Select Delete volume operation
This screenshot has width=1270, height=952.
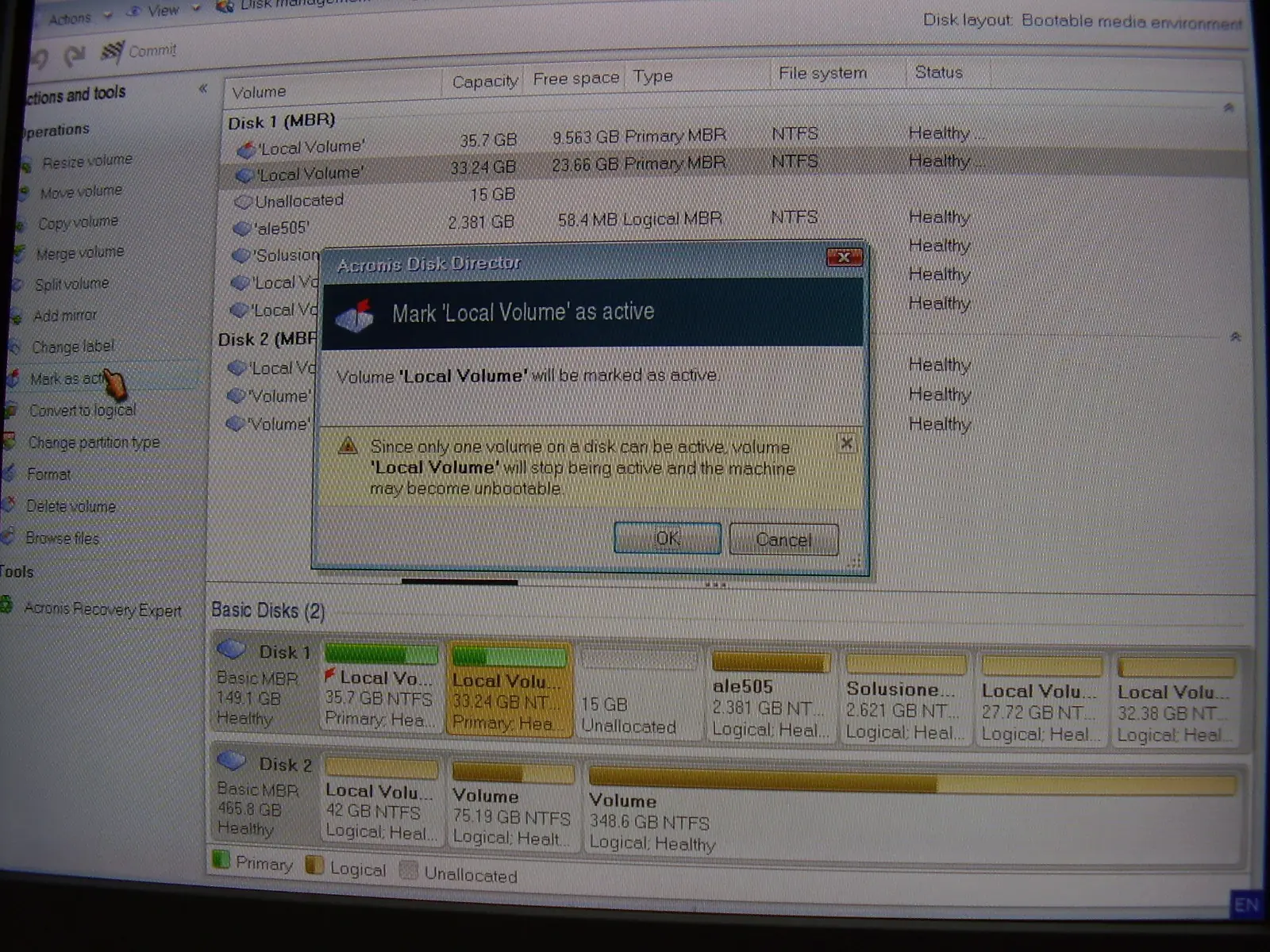click(71, 506)
